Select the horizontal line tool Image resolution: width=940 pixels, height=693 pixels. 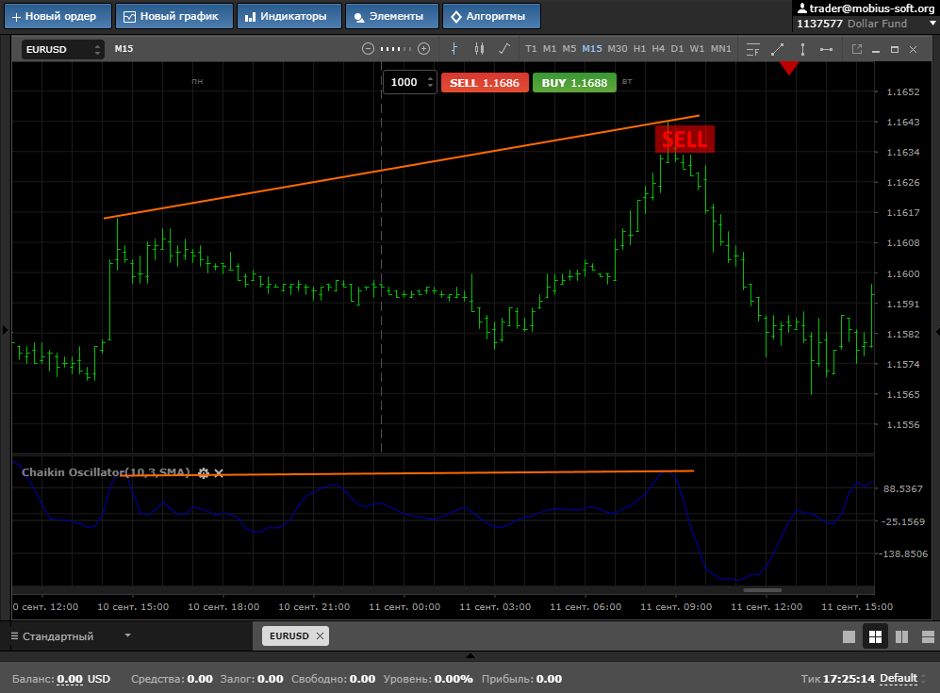[826, 50]
